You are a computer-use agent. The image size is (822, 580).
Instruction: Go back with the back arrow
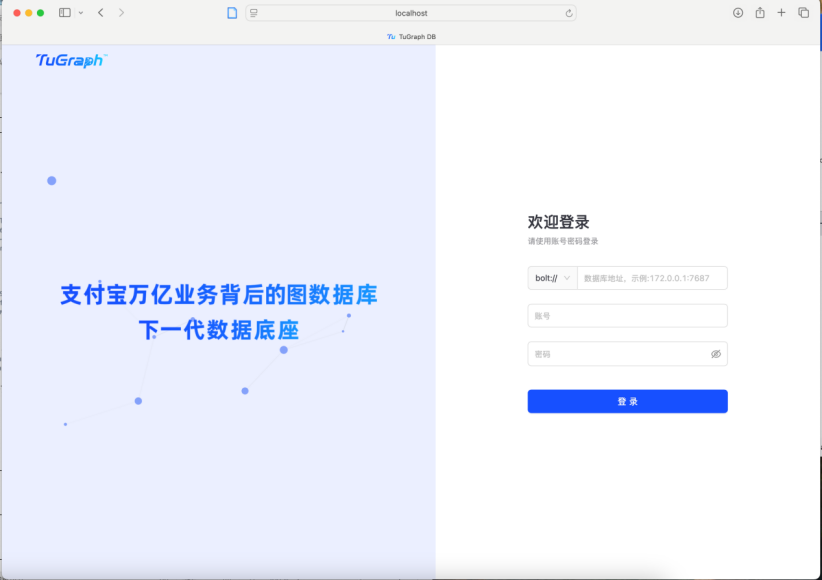click(101, 13)
